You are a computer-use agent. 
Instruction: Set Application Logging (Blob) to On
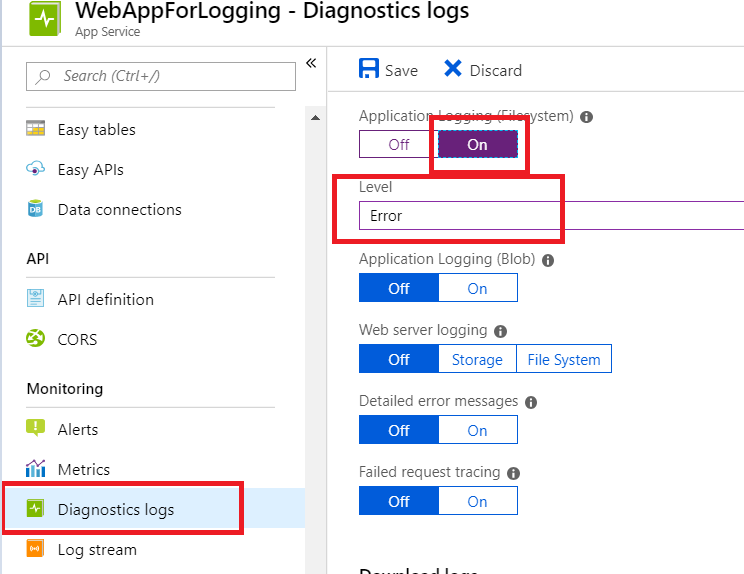click(x=478, y=287)
